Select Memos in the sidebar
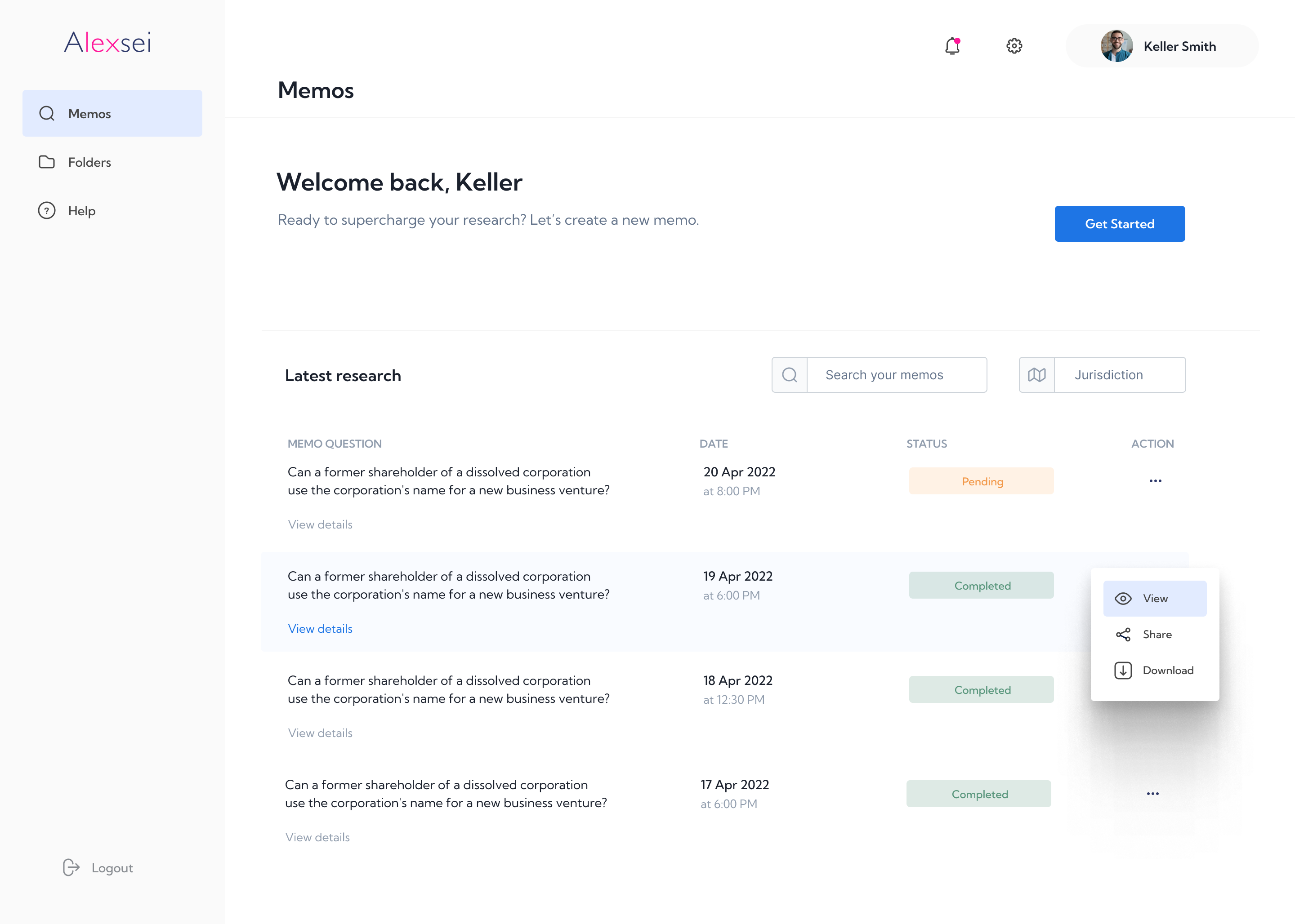The width and height of the screenshot is (1295, 924). coord(112,113)
